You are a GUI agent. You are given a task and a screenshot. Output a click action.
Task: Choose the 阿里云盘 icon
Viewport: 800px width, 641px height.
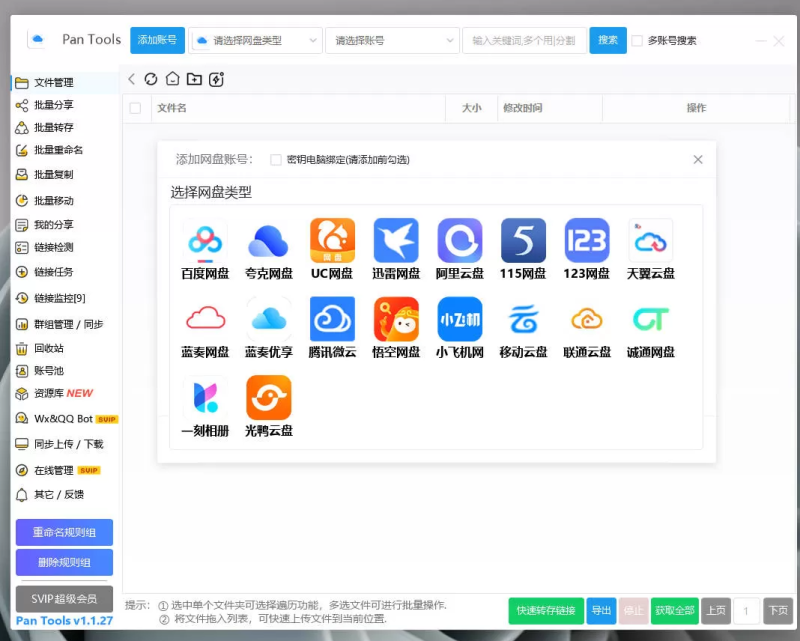(x=460, y=240)
